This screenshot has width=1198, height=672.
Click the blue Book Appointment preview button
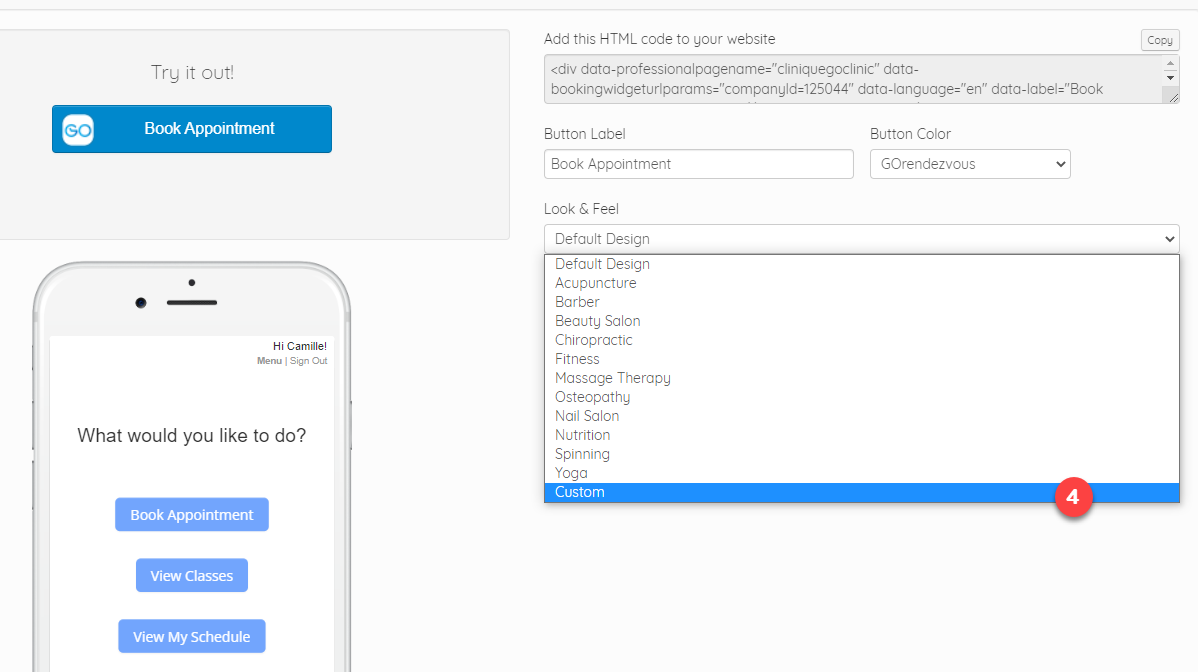(192, 129)
